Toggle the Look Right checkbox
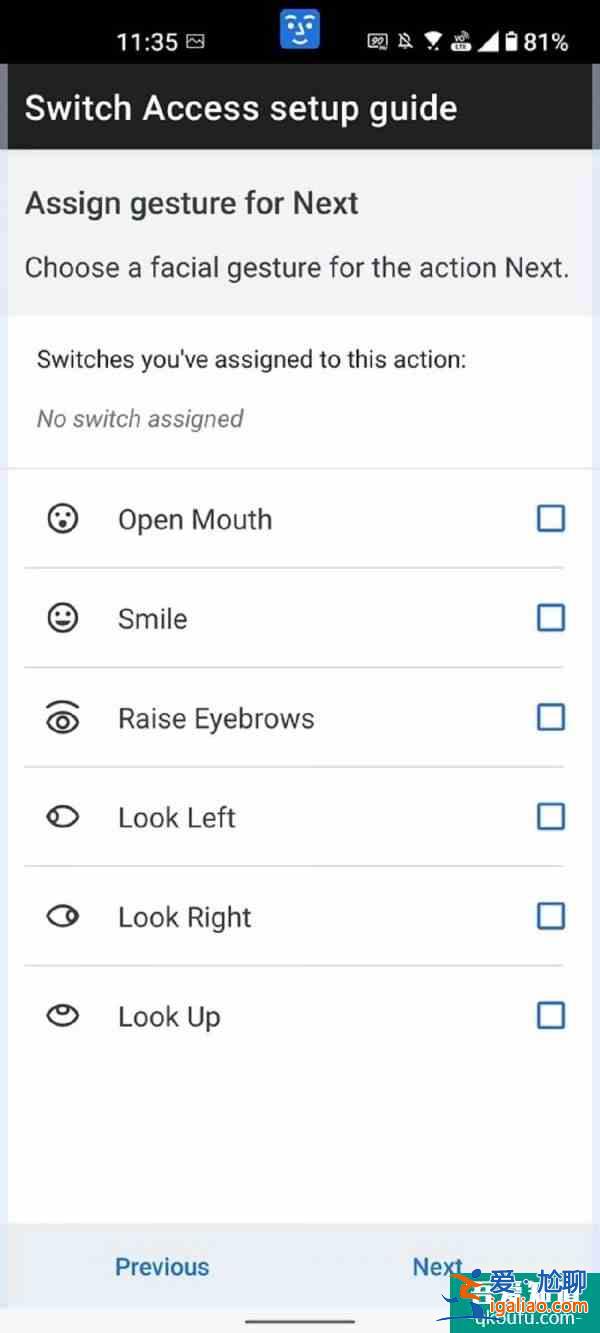The height and width of the screenshot is (1333, 600). [551, 916]
